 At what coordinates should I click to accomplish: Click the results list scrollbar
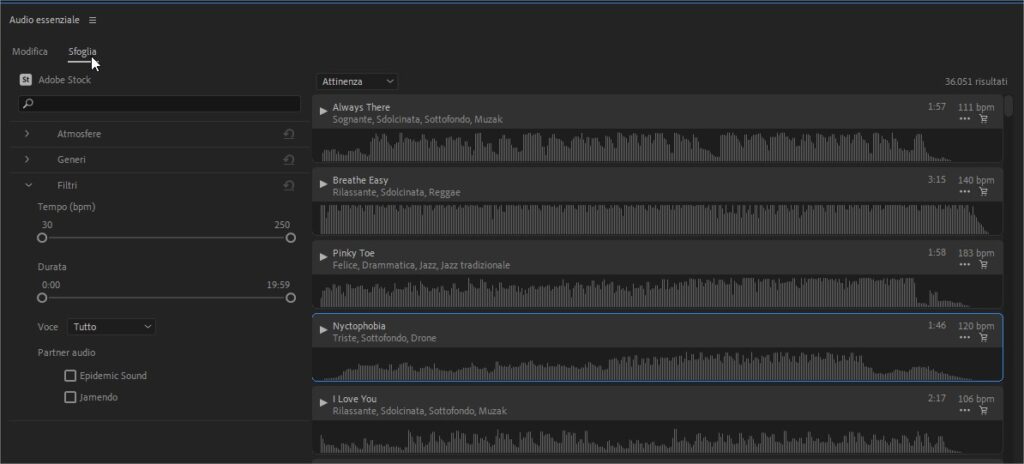pos(1009,105)
